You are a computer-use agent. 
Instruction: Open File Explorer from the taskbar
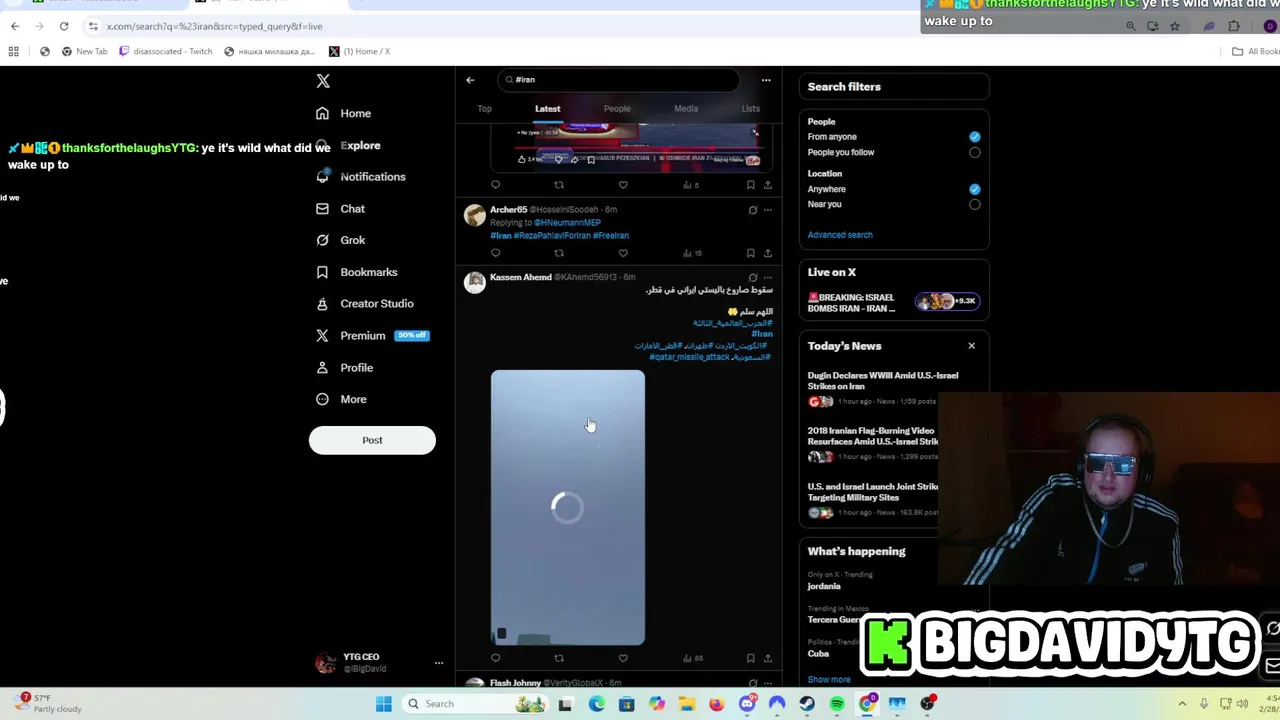coord(687,704)
